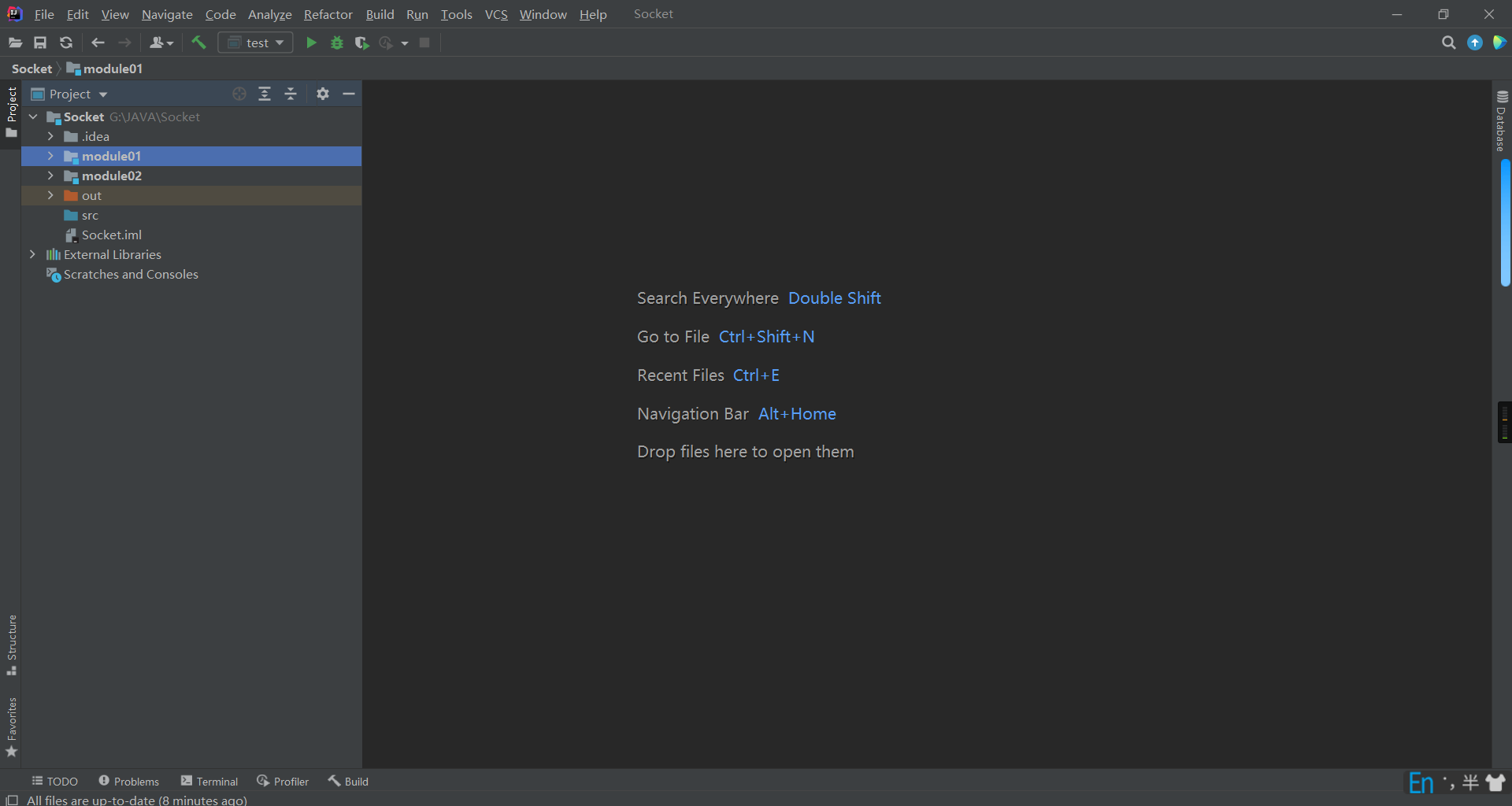The image size is (1512, 806).
Task: Toggle the Favorites tool window tab
Action: tap(11, 727)
